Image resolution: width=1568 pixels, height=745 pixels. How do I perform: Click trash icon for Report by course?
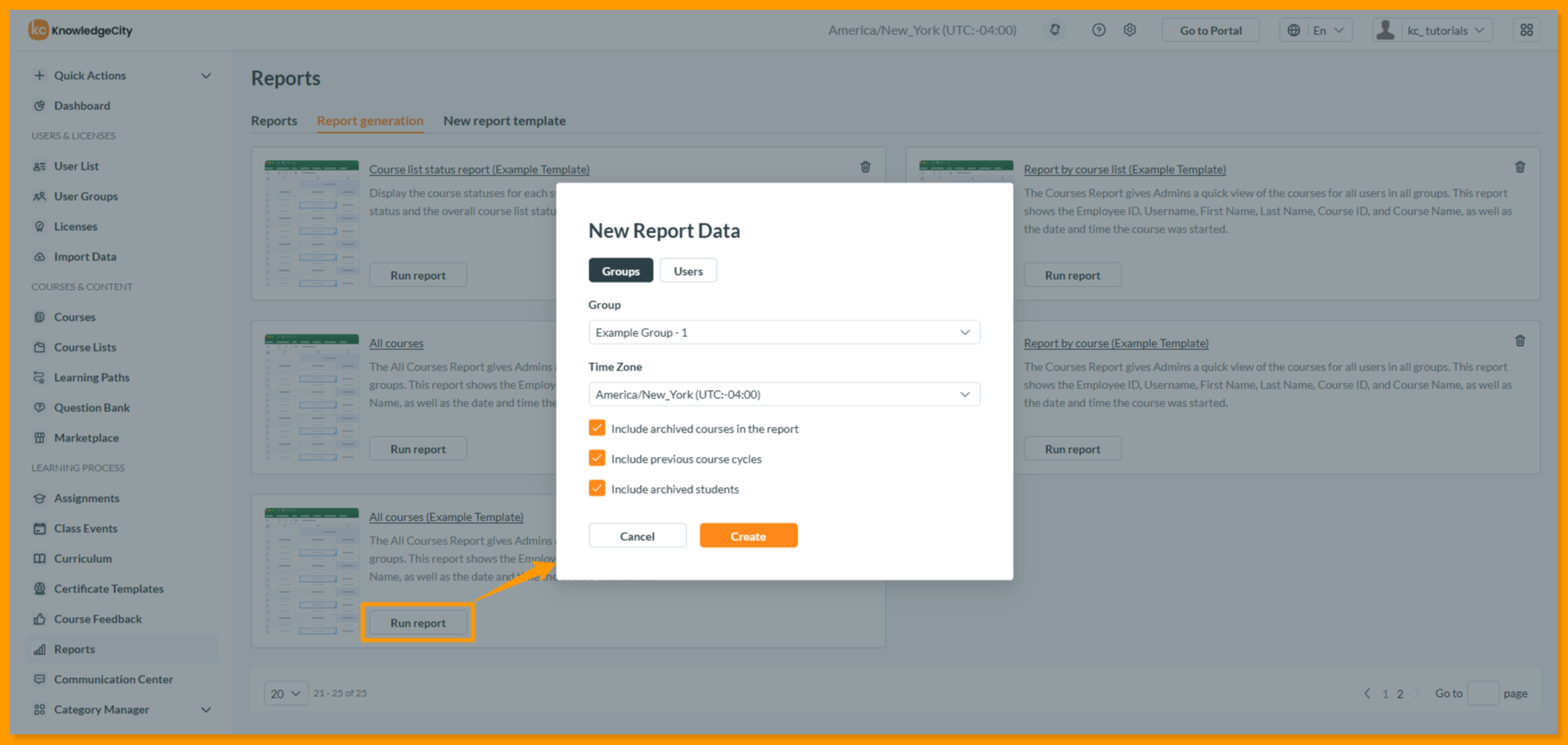(x=1520, y=341)
